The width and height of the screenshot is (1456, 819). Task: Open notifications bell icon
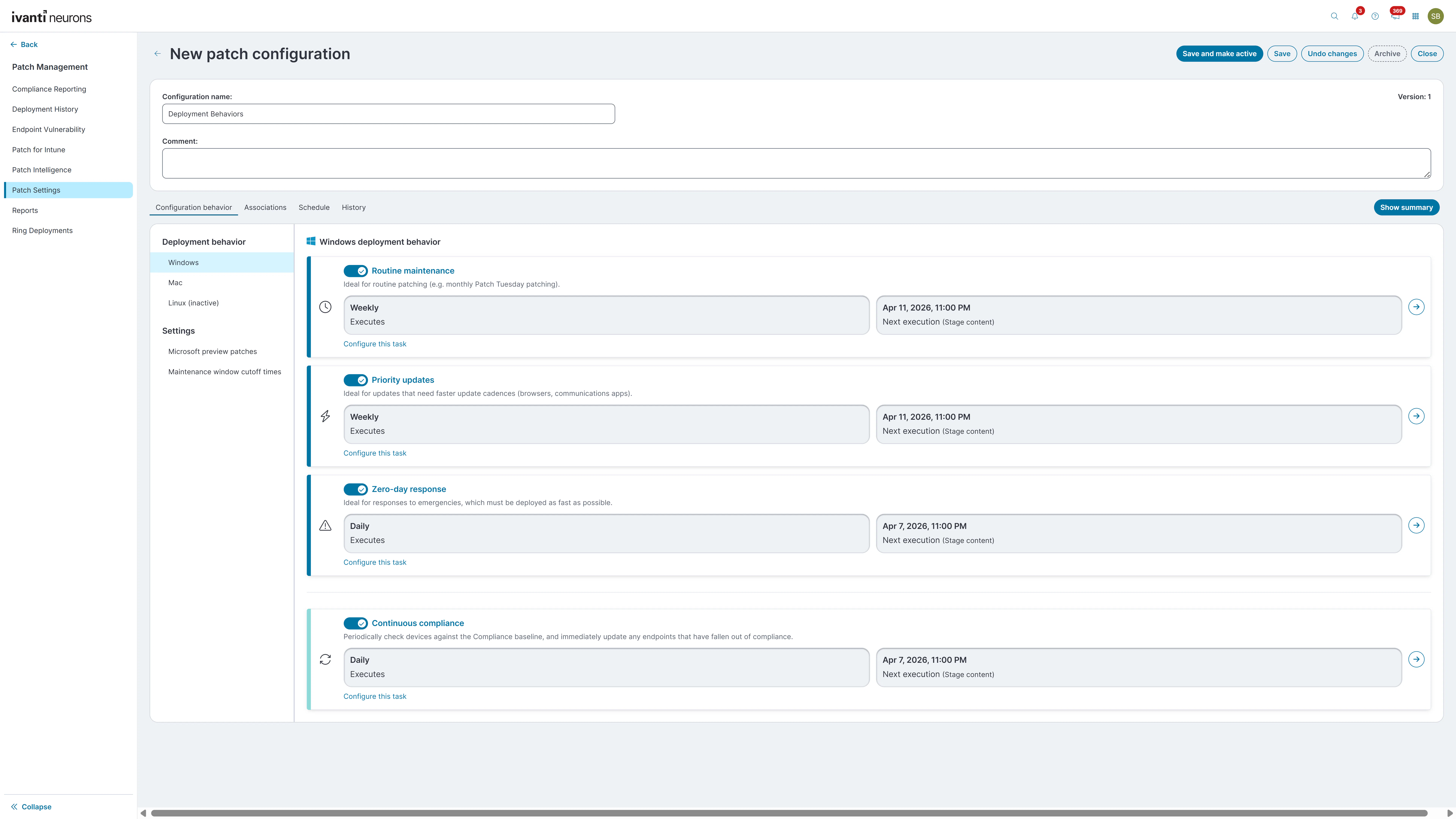point(1355,16)
